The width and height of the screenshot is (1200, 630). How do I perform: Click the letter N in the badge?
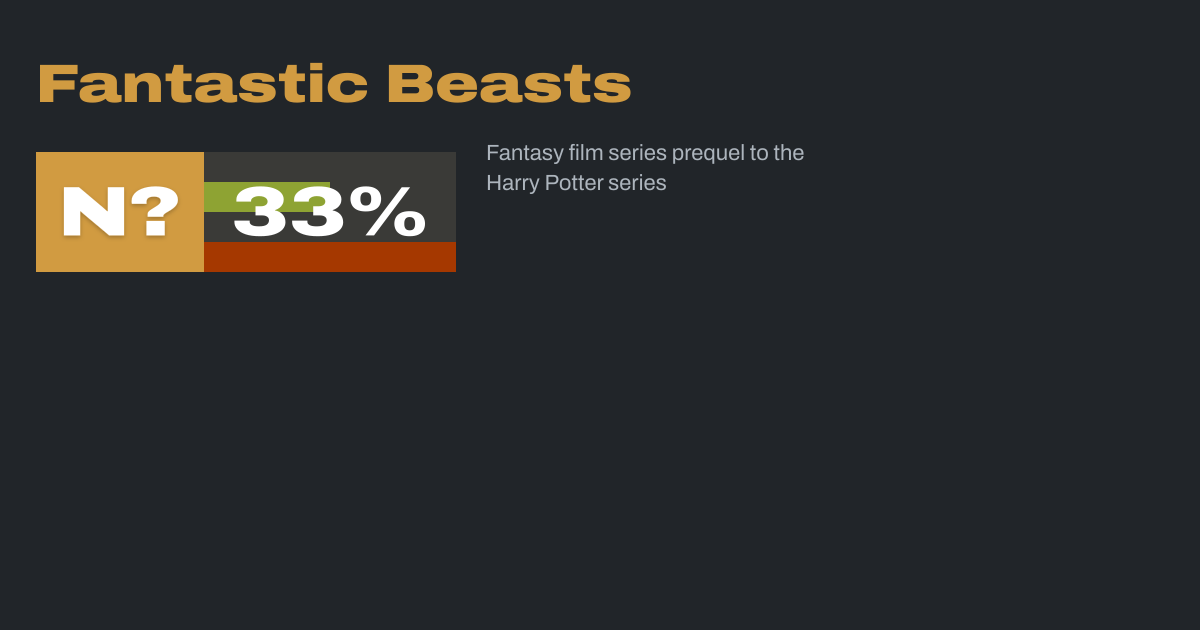click(93, 212)
